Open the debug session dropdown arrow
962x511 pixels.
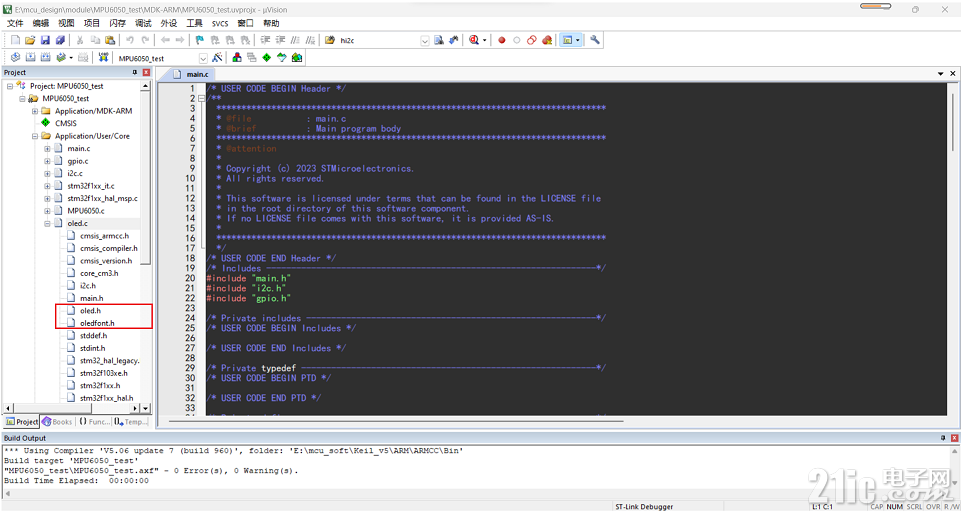[485, 40]
